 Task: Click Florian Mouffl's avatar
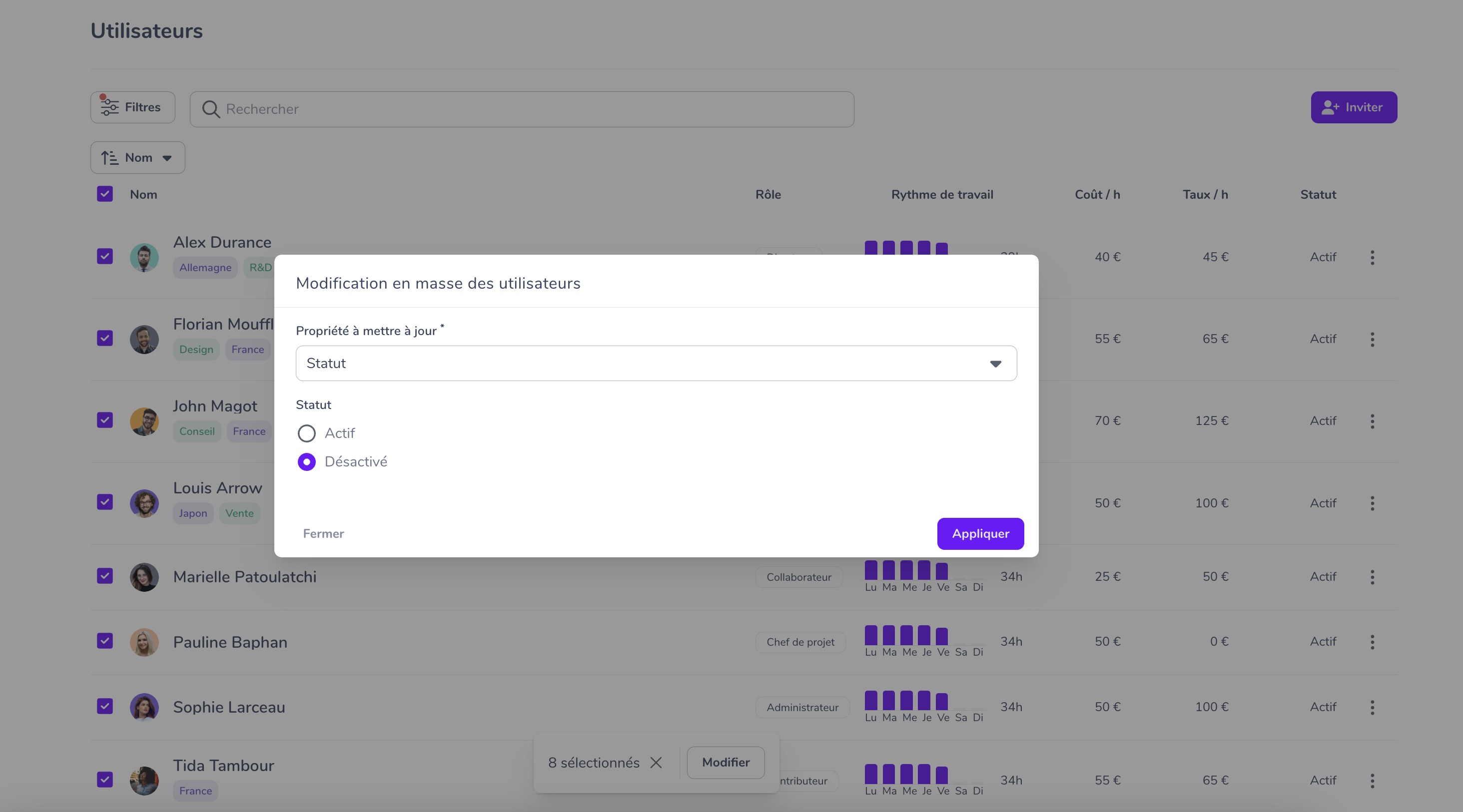(x=144, y=339)
